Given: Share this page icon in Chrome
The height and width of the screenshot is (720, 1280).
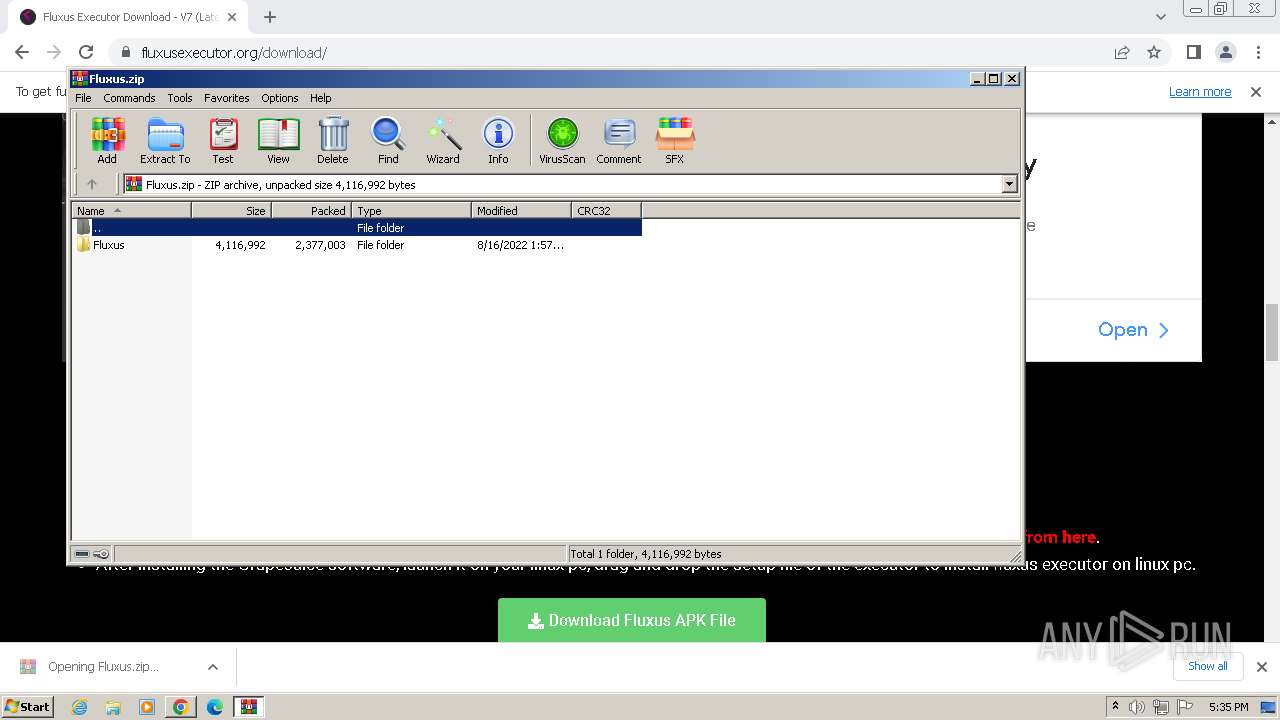Looking at the screenshot, I should 1122,52.
